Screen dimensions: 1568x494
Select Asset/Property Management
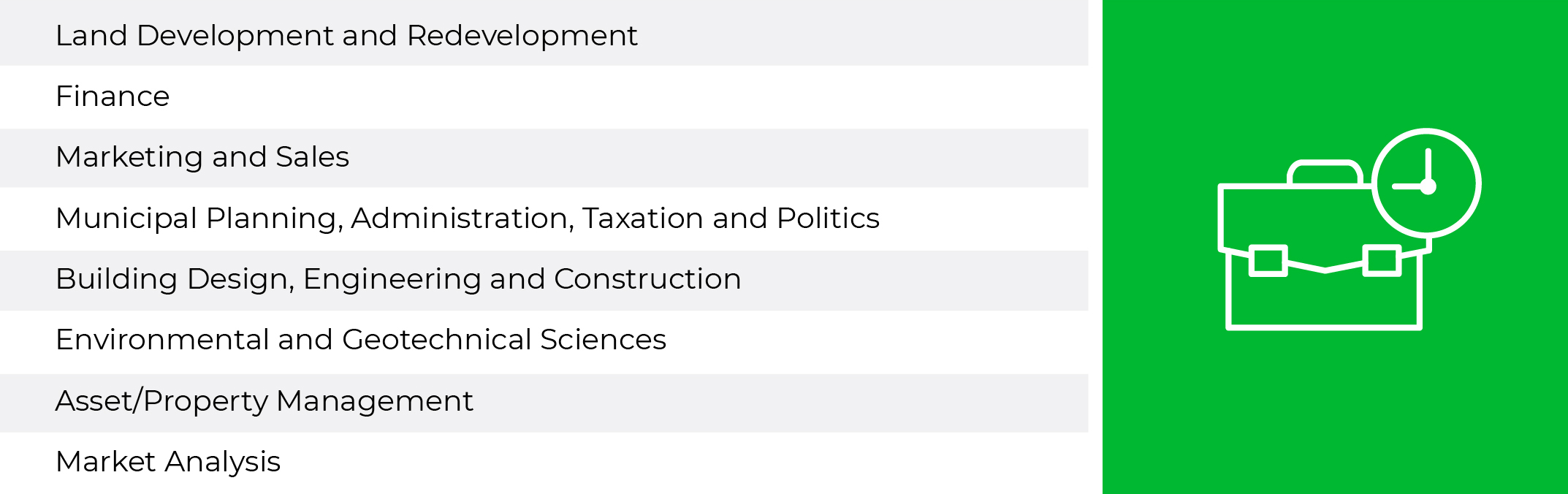pos(544,403)
